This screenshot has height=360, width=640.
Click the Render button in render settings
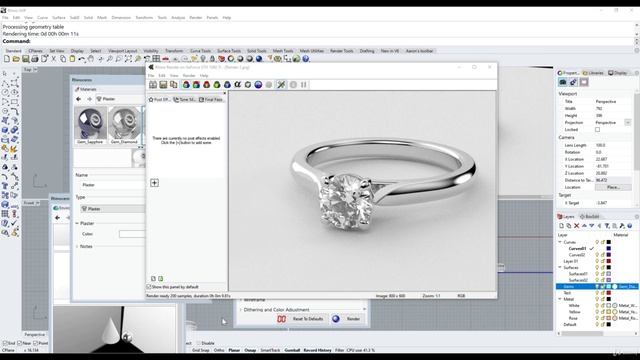(347, 319)
